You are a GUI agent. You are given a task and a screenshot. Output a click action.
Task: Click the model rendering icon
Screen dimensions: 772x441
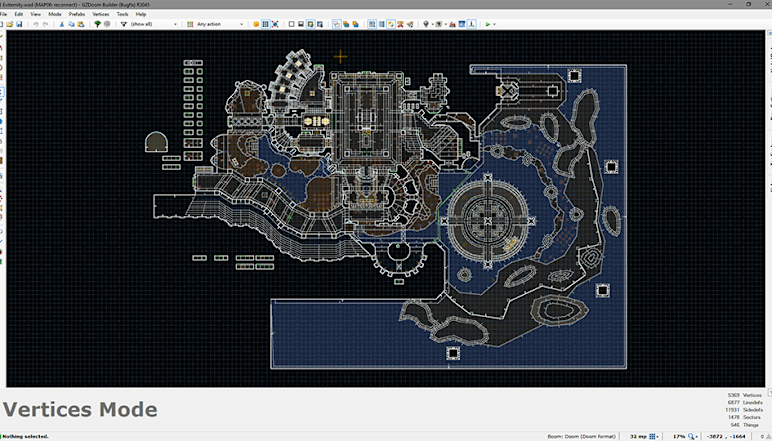tap(439, 24)
